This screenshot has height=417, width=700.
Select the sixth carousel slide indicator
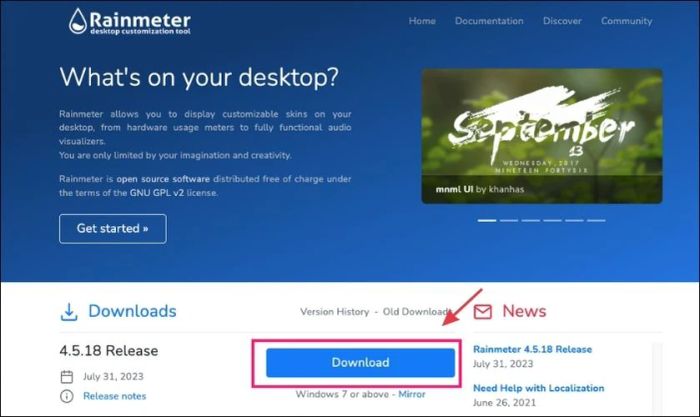click(x=596, y=221)
